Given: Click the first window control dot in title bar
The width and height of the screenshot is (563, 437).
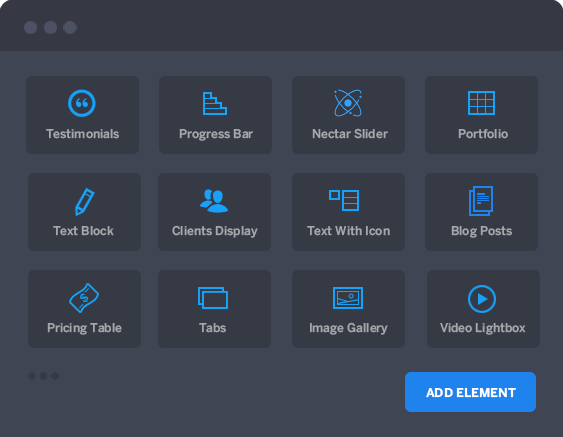Looking at the screenshot, I should (x=31, y=28).
